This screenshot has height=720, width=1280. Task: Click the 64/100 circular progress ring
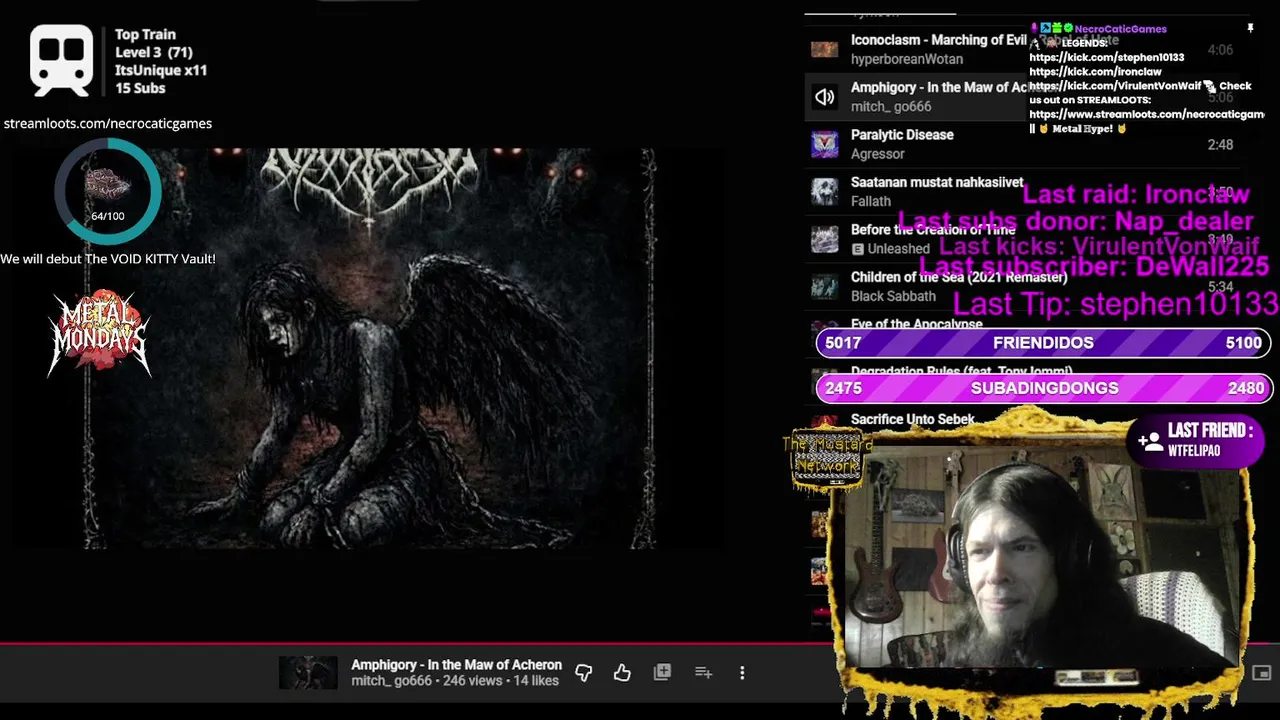click(x=108, y=191)
